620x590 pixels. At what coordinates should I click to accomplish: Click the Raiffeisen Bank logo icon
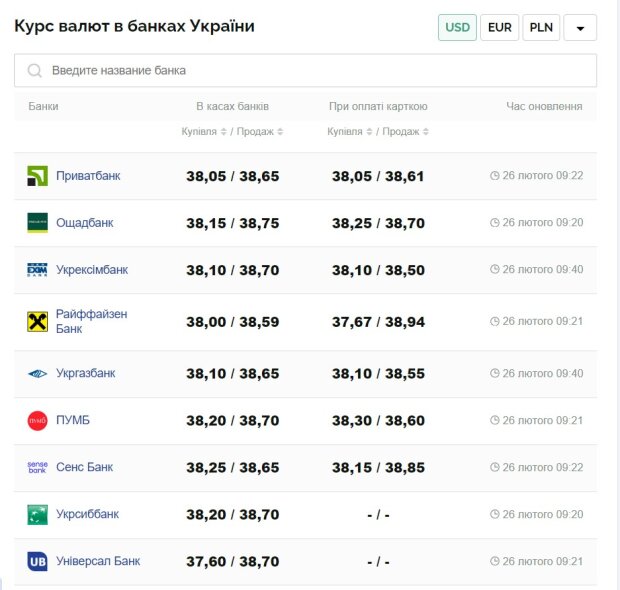(x=37, y=321)
